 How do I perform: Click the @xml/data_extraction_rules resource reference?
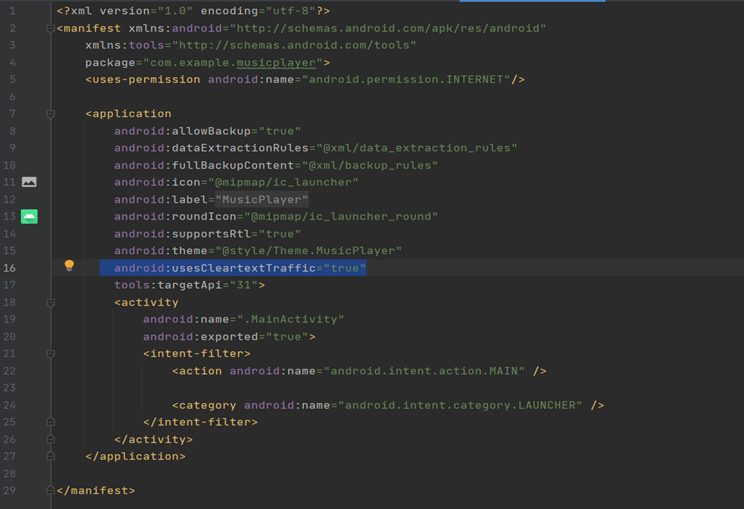click(x=413, y=148)
